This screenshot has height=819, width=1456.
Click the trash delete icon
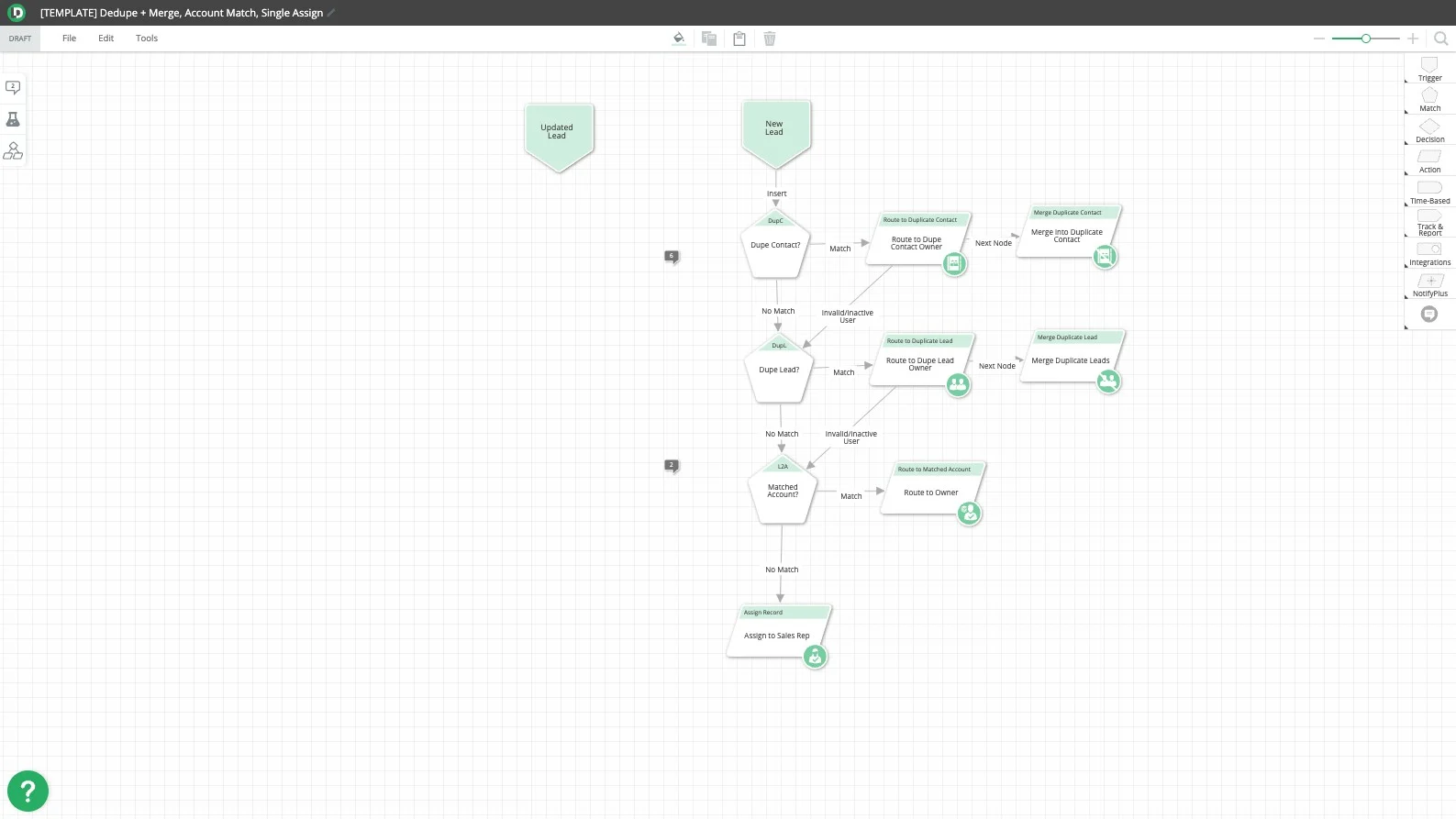[x=770, y=39]
